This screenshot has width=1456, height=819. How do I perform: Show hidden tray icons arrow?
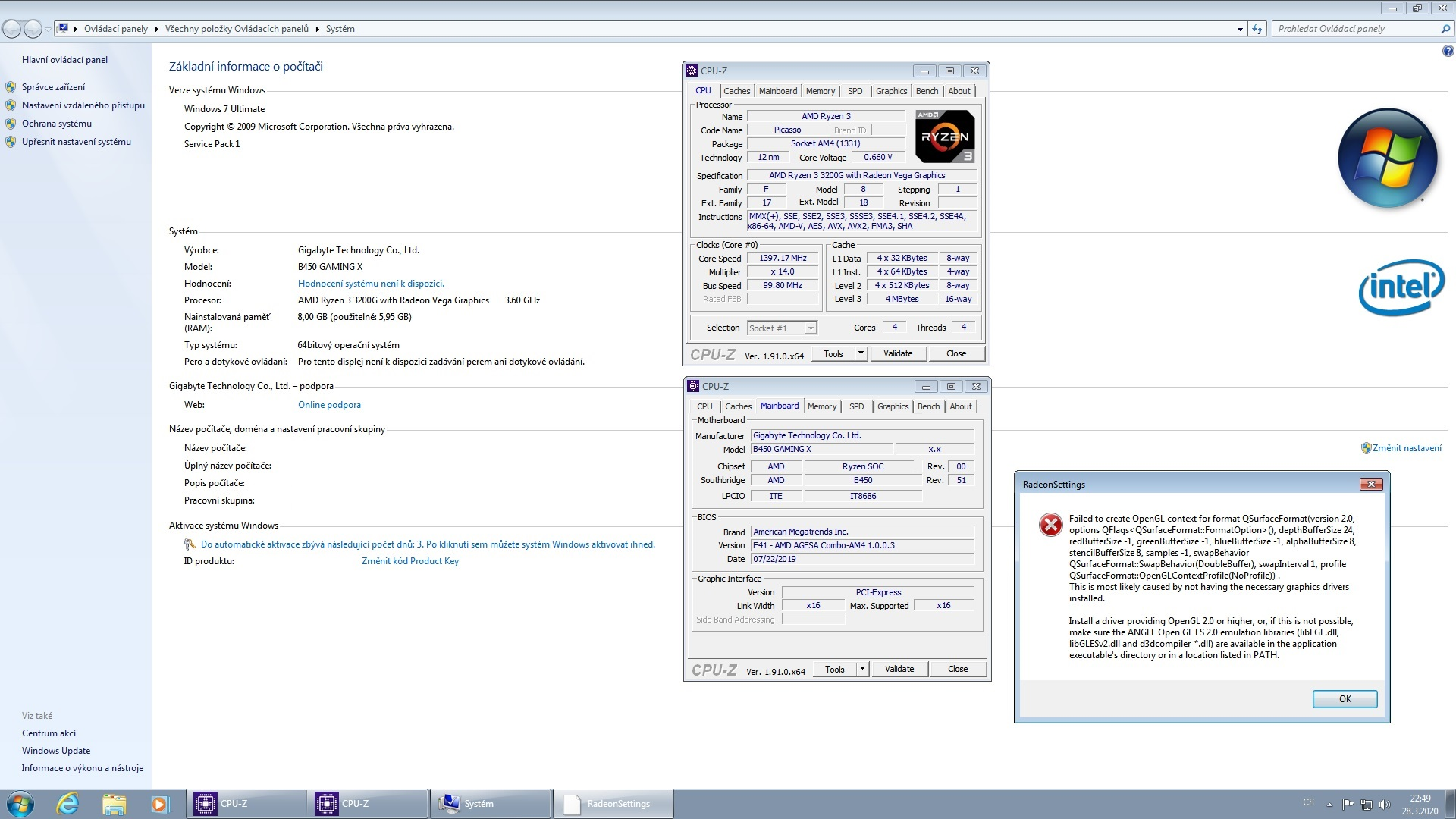(1329, 805)
